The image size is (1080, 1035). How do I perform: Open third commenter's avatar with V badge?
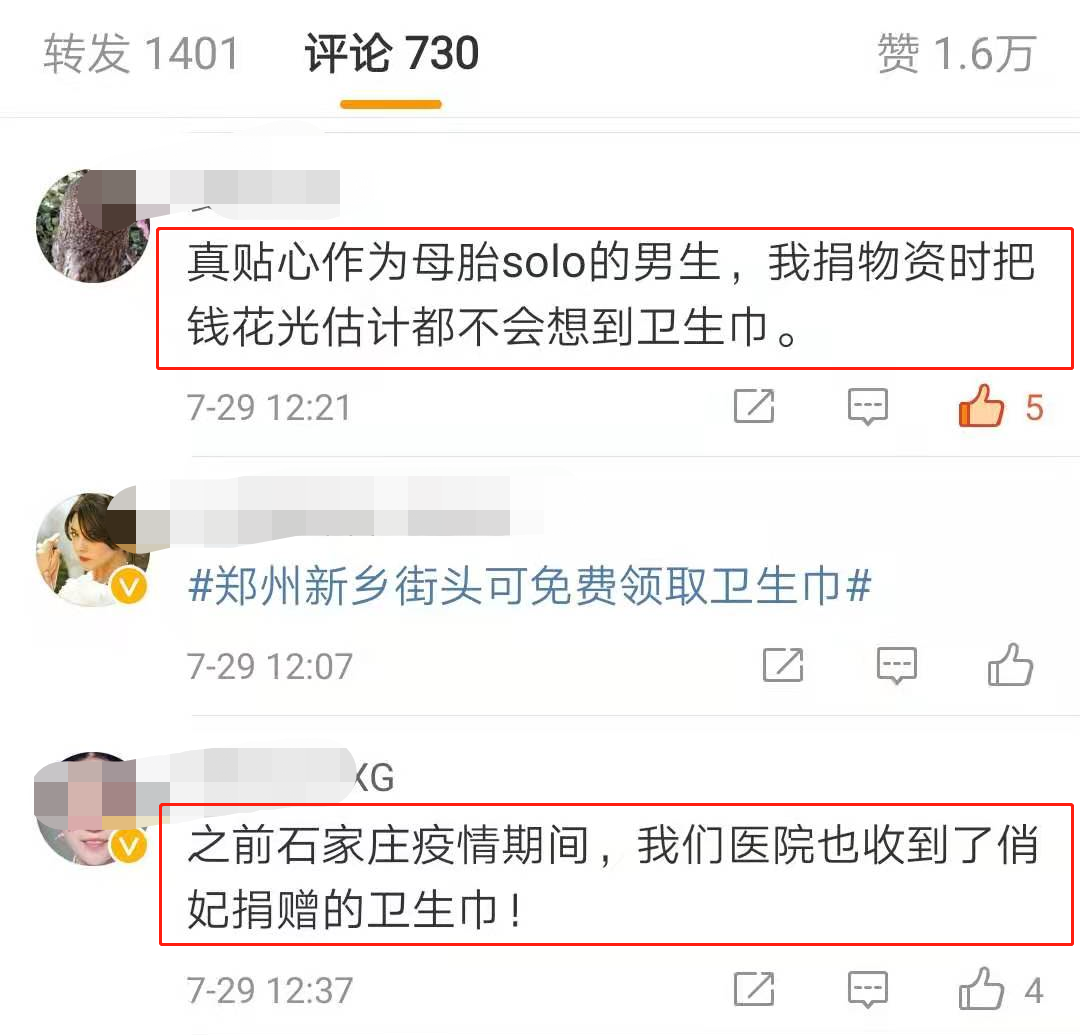(x=93, y=808)
